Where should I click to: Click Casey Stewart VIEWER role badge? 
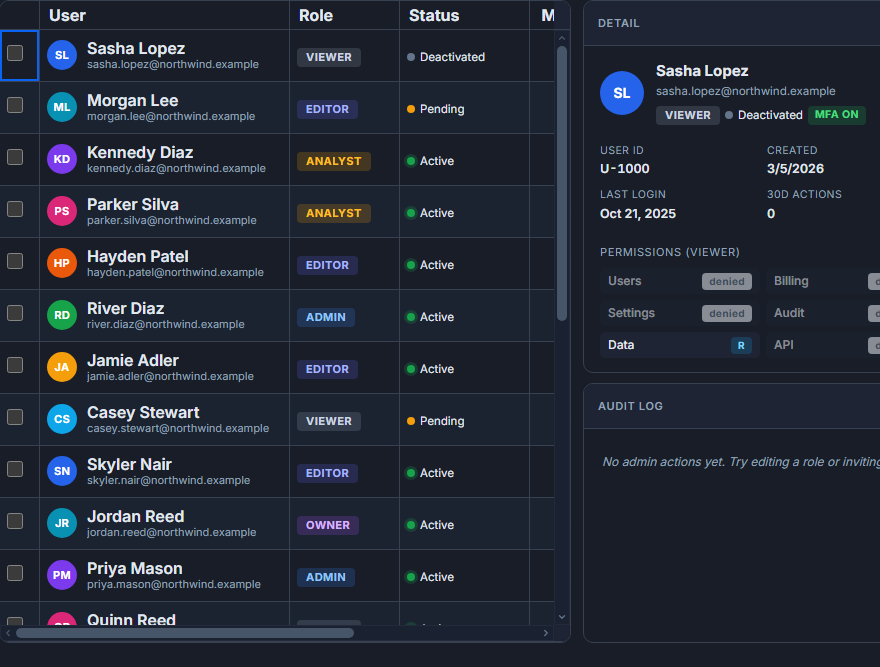(x=329, y=421)
